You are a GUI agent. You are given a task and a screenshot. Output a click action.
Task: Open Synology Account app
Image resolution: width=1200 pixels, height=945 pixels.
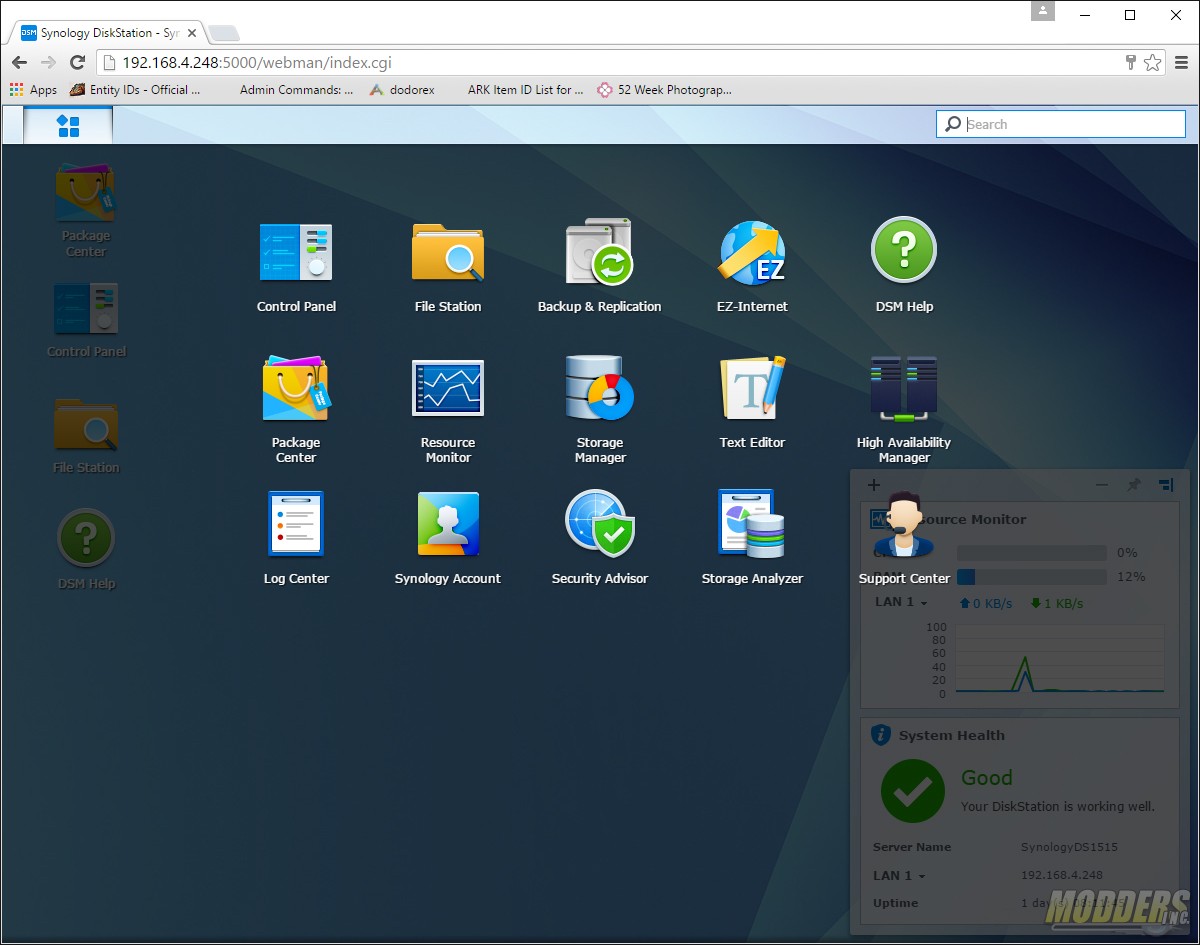(x=448, y=538)
